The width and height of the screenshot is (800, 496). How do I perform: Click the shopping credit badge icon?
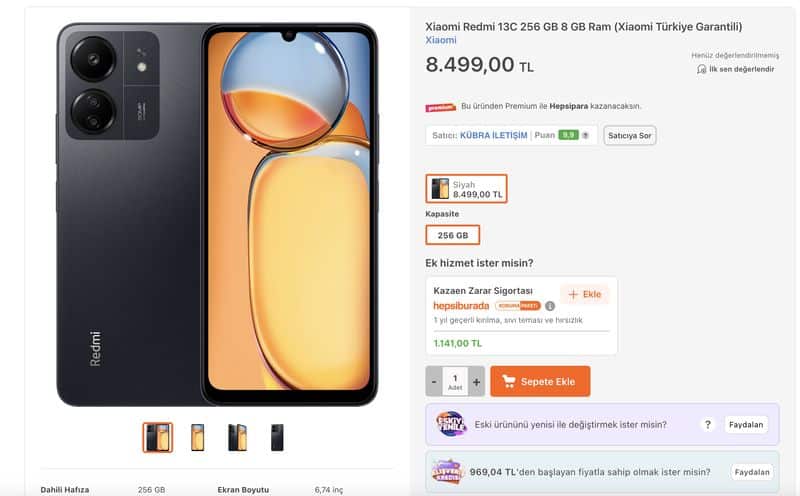point(447,472)
